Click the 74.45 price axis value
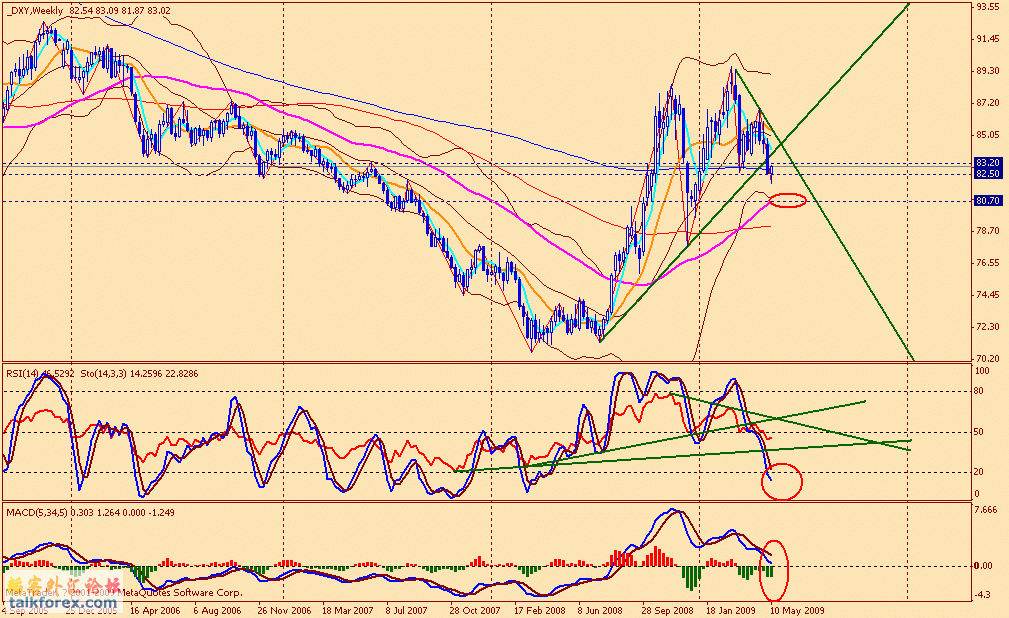 (x=988, y=295)
